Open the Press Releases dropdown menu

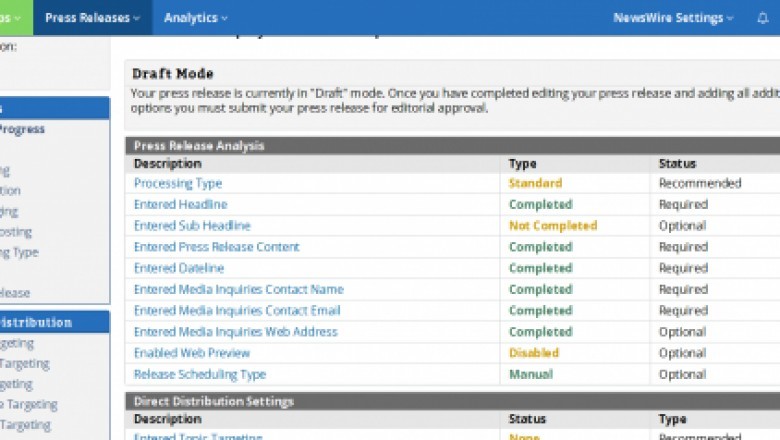92,18
